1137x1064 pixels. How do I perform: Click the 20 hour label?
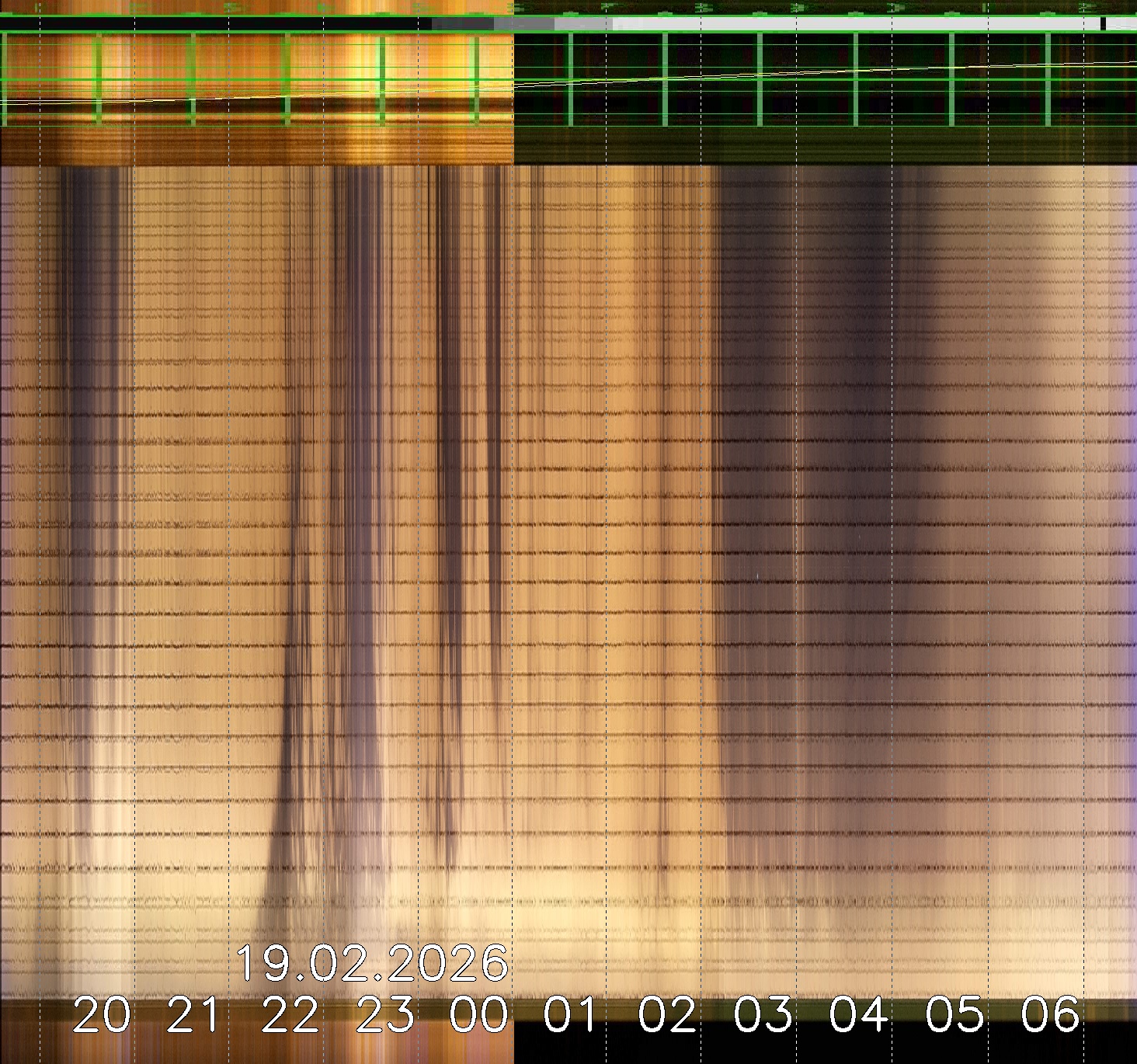[x=102, y=1015]
